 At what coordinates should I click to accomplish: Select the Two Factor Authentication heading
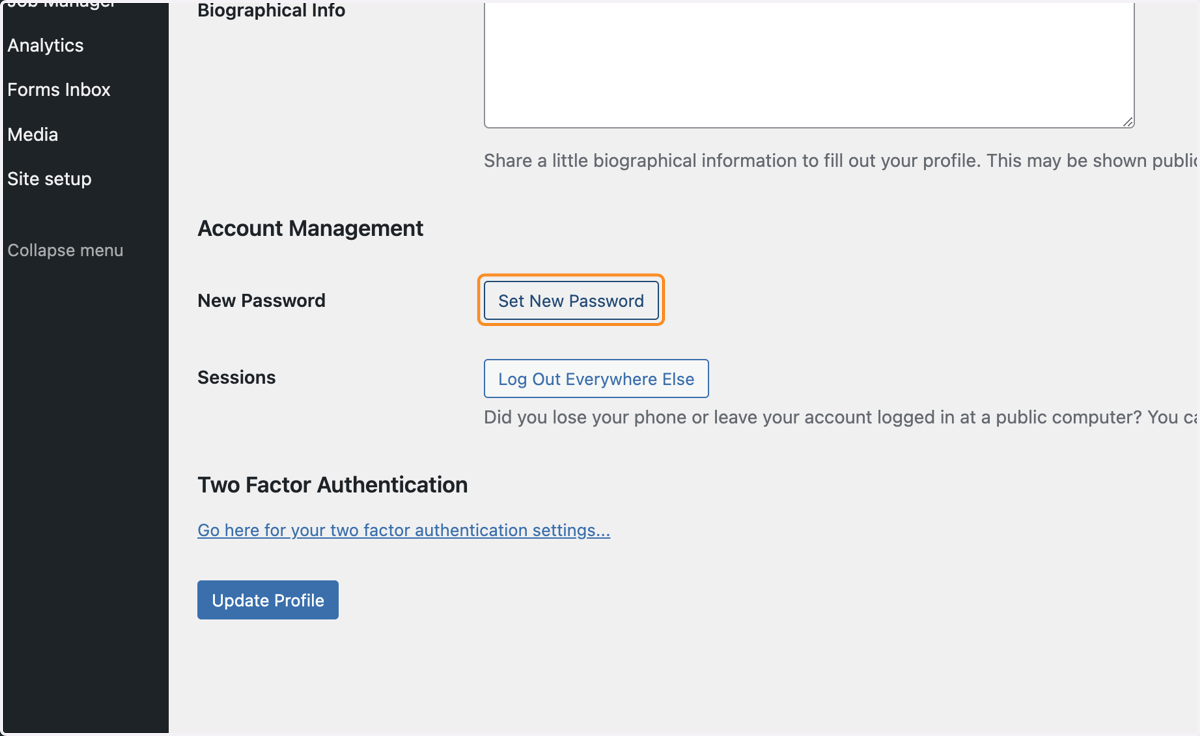(332, 485)
